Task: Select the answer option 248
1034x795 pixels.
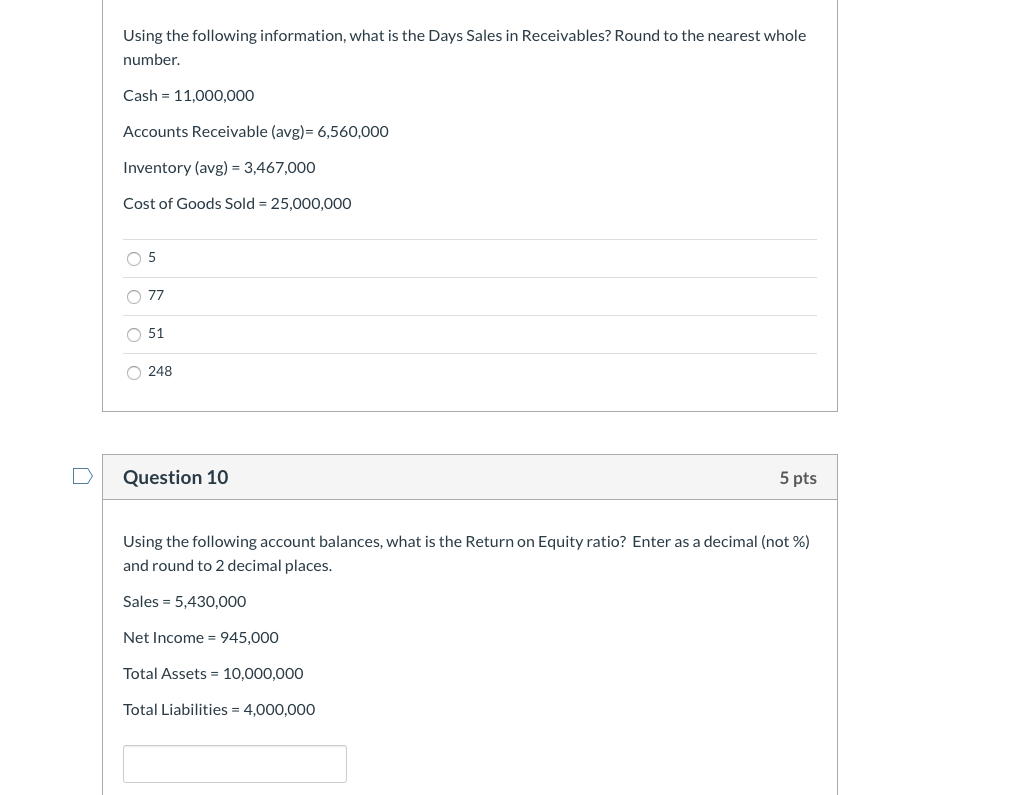Action: [x=134, y=373]
